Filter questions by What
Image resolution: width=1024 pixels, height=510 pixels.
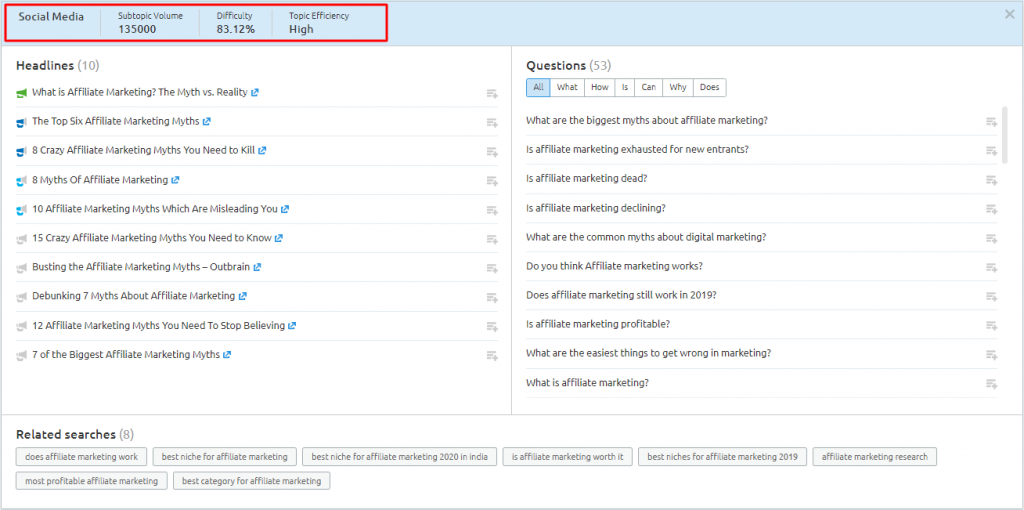click(567, 88)
